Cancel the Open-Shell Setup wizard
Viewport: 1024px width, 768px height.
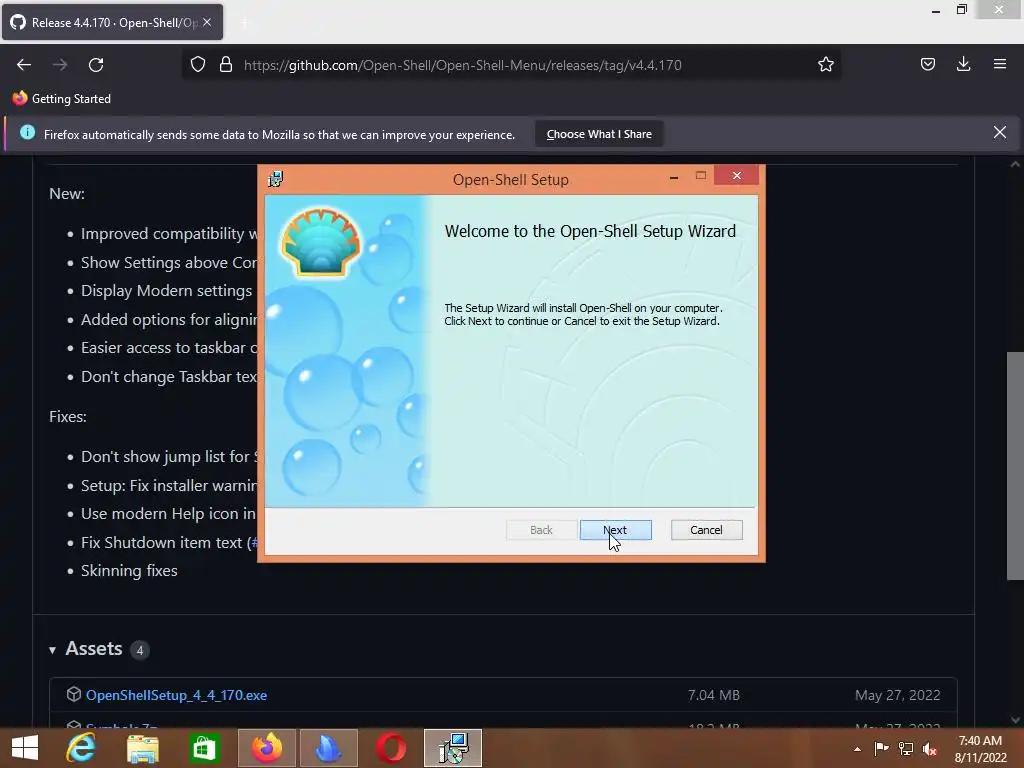point(706,530)
